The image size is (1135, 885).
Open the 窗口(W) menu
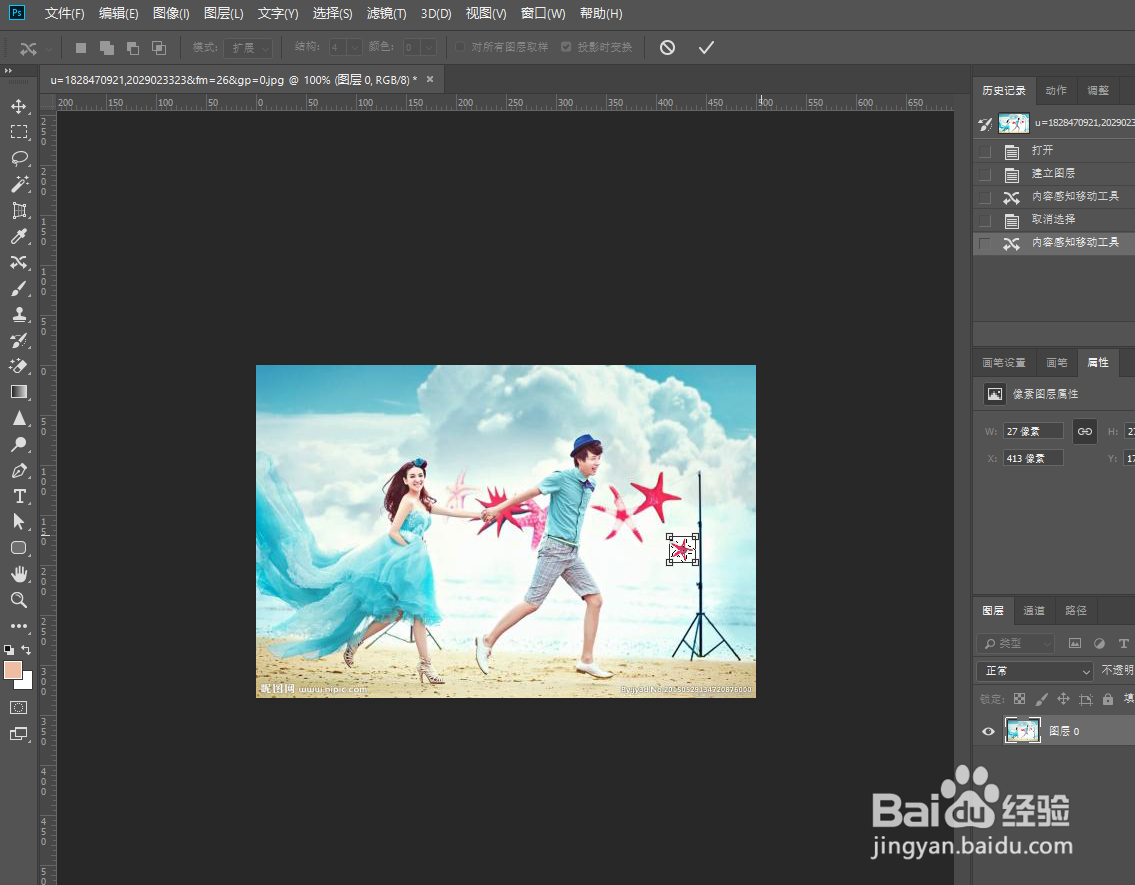click(x=544, y=14)
